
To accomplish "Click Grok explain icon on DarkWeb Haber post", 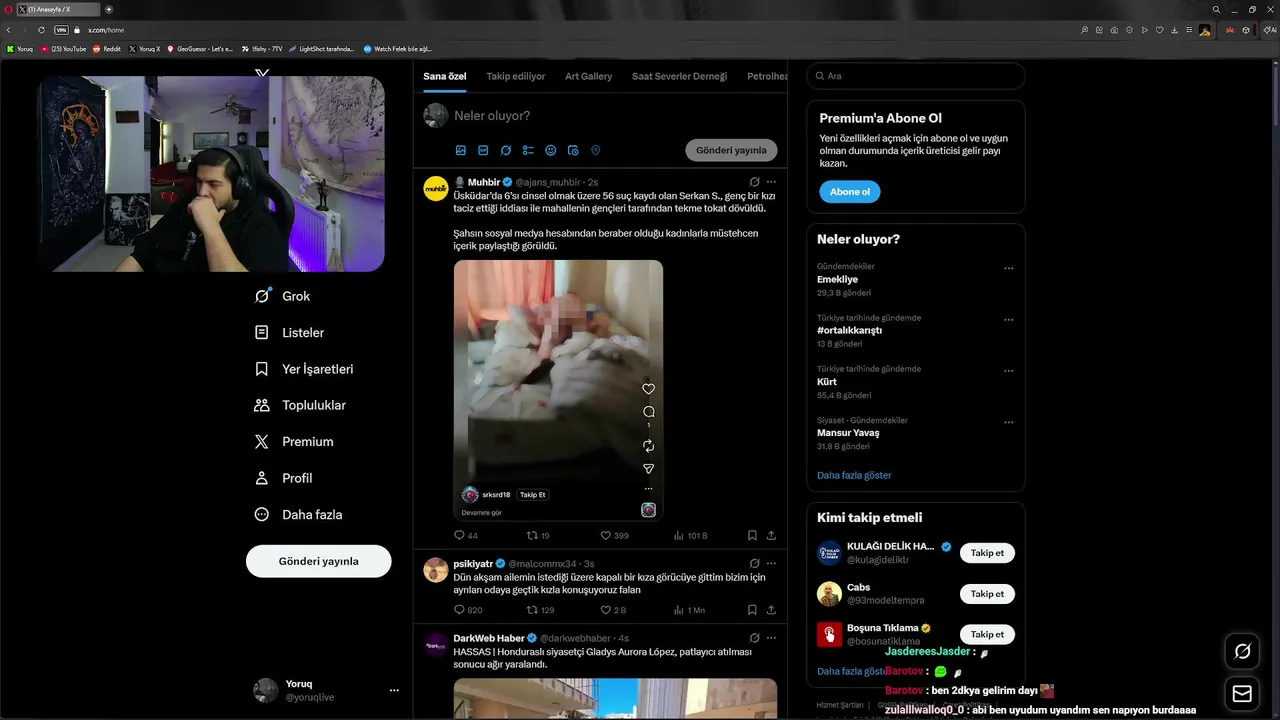I will pos(755,637).
